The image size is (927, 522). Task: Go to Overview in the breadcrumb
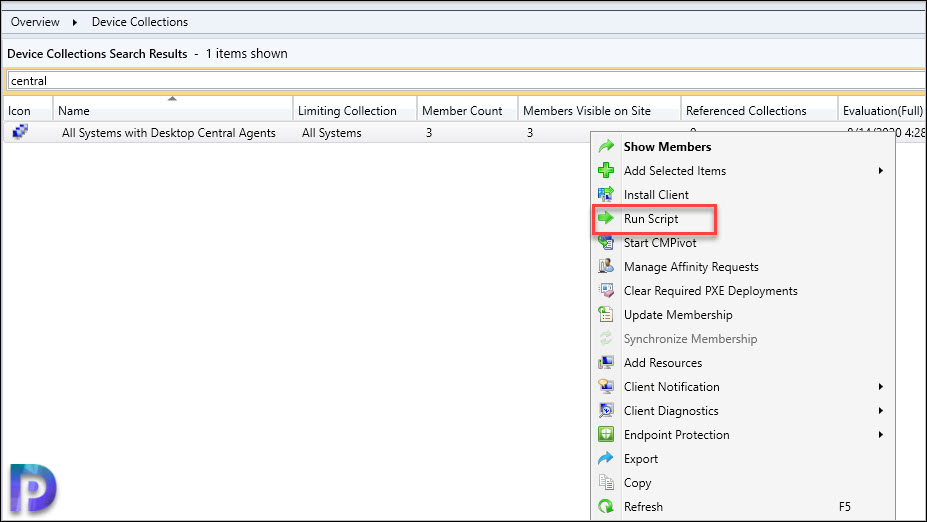coord(35,22)
